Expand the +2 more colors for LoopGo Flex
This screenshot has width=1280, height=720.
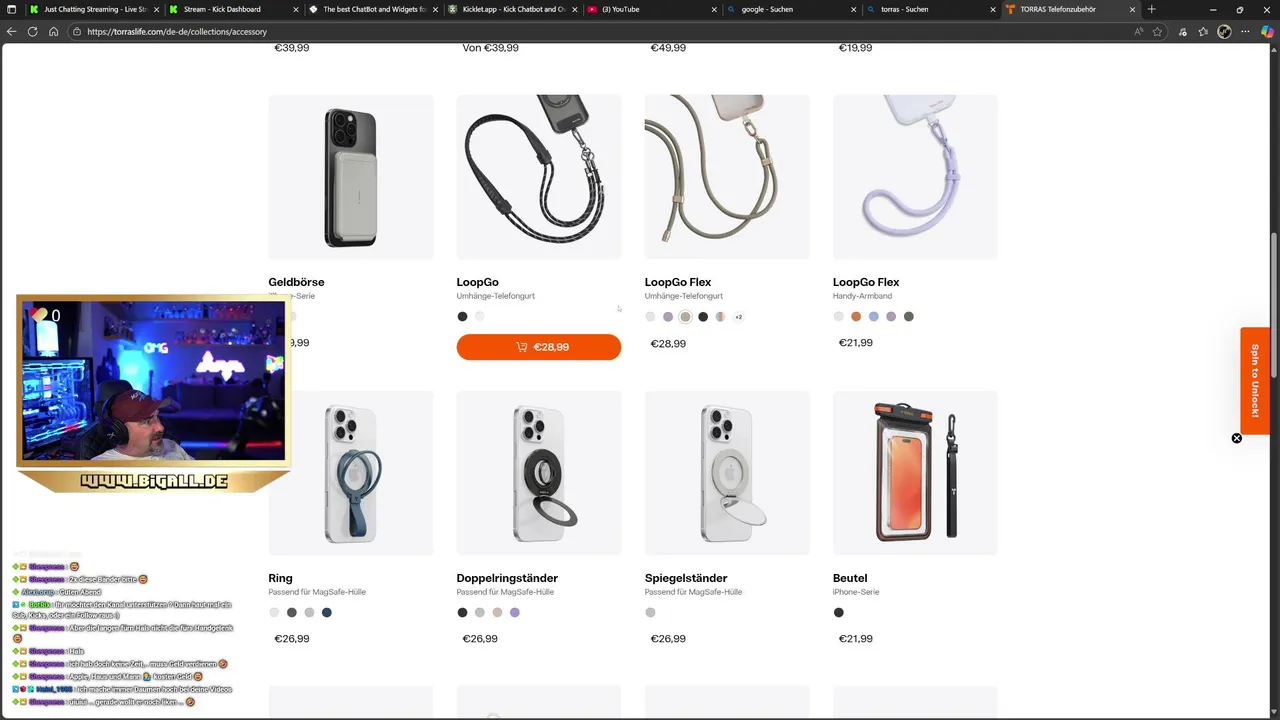738,317
